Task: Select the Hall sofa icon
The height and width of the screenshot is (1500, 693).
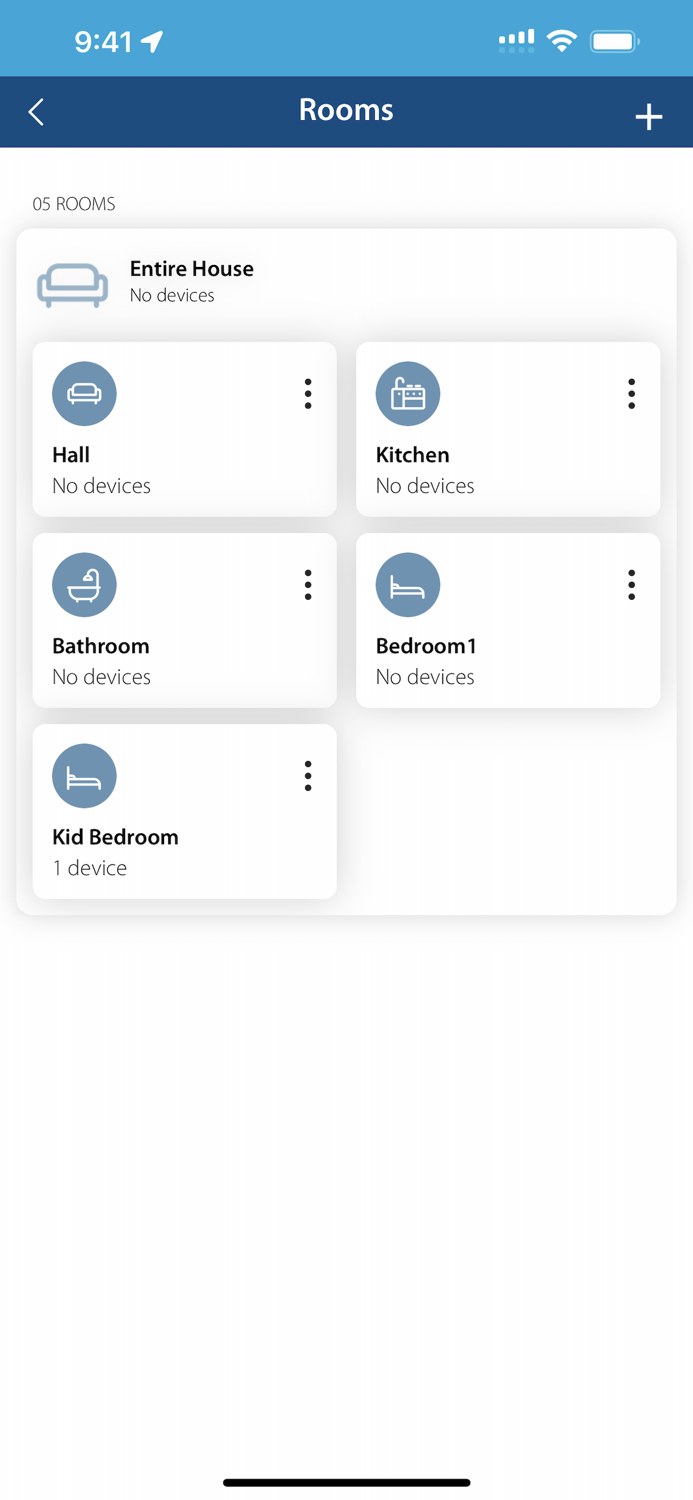Action: [x=84, y=393]
